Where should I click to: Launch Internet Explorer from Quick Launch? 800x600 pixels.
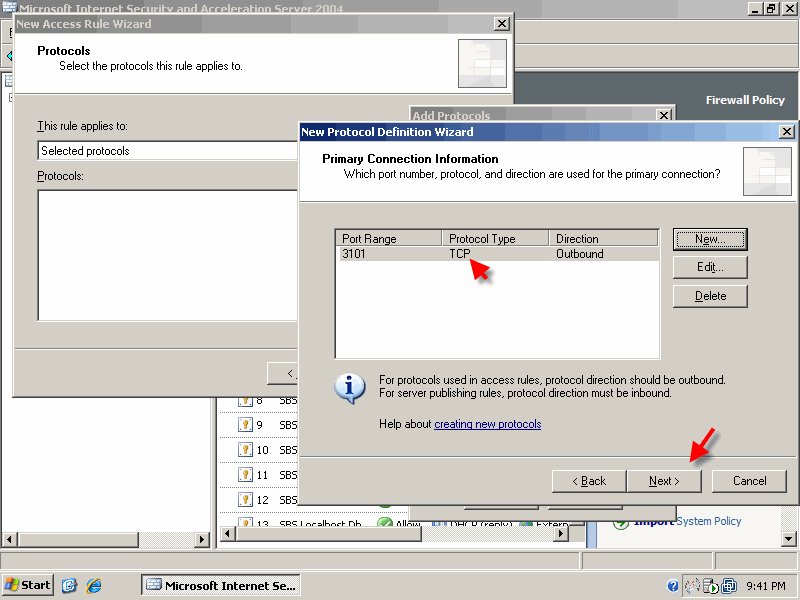(x=94, y=585)
